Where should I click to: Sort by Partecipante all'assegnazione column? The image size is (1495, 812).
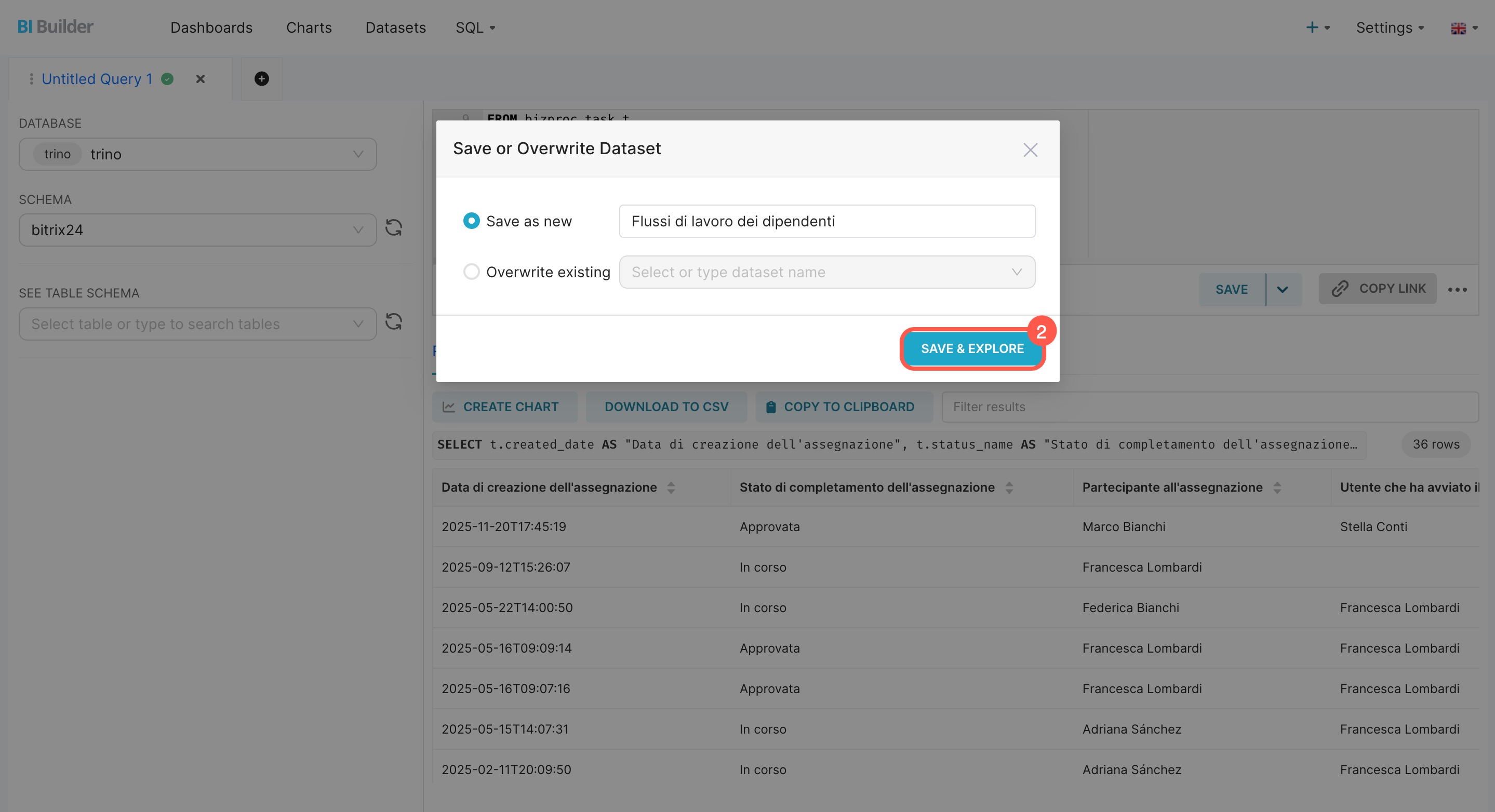pyautogui.click(x=1277, y=488)
